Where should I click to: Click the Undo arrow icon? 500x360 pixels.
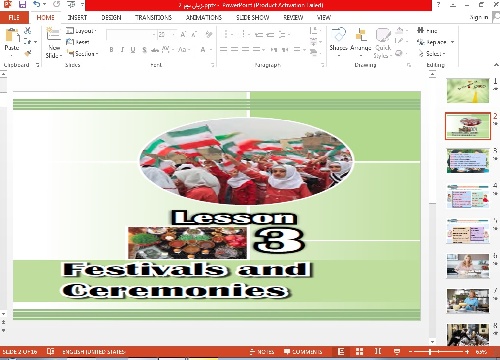click(x=37, y=5)
